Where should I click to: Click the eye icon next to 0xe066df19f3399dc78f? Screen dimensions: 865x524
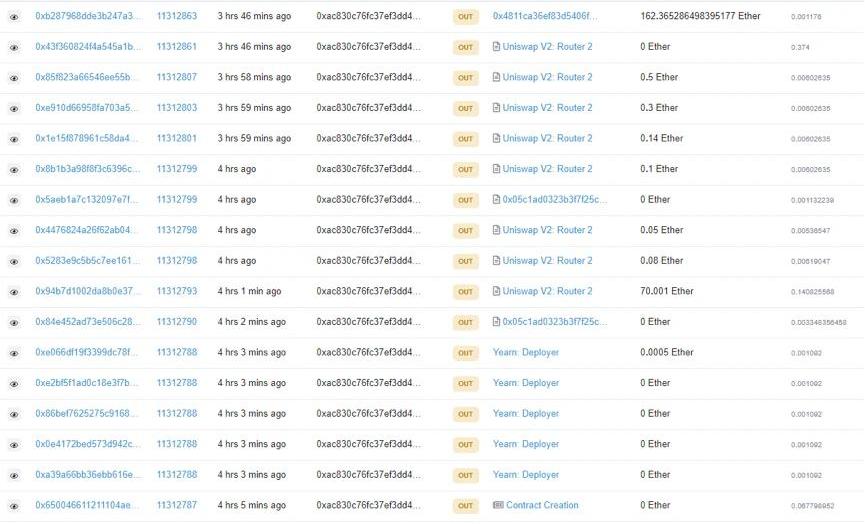click(14, 353)
